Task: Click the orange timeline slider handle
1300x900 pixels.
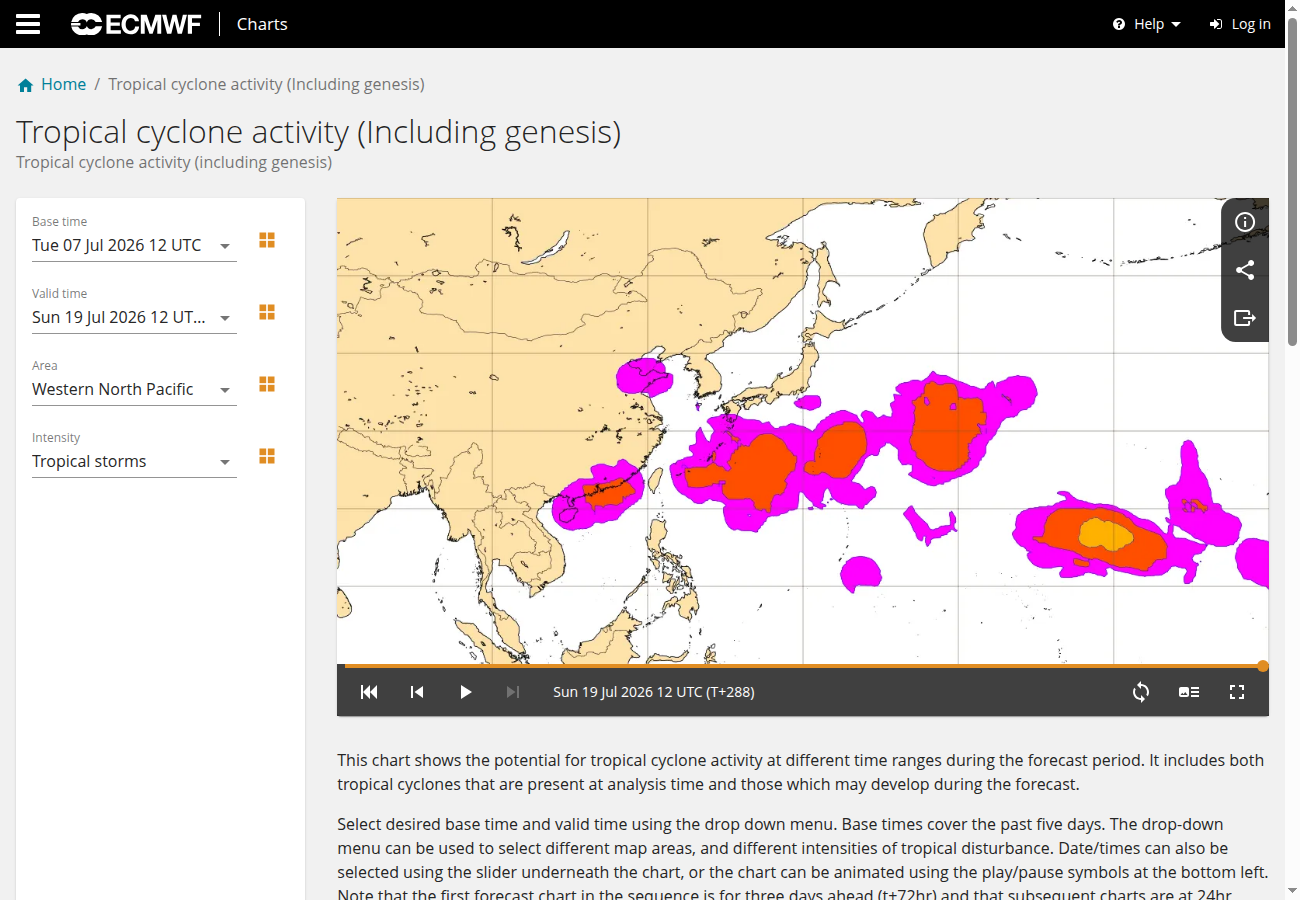Action: pyautogui.click(x=1263, y=666)
